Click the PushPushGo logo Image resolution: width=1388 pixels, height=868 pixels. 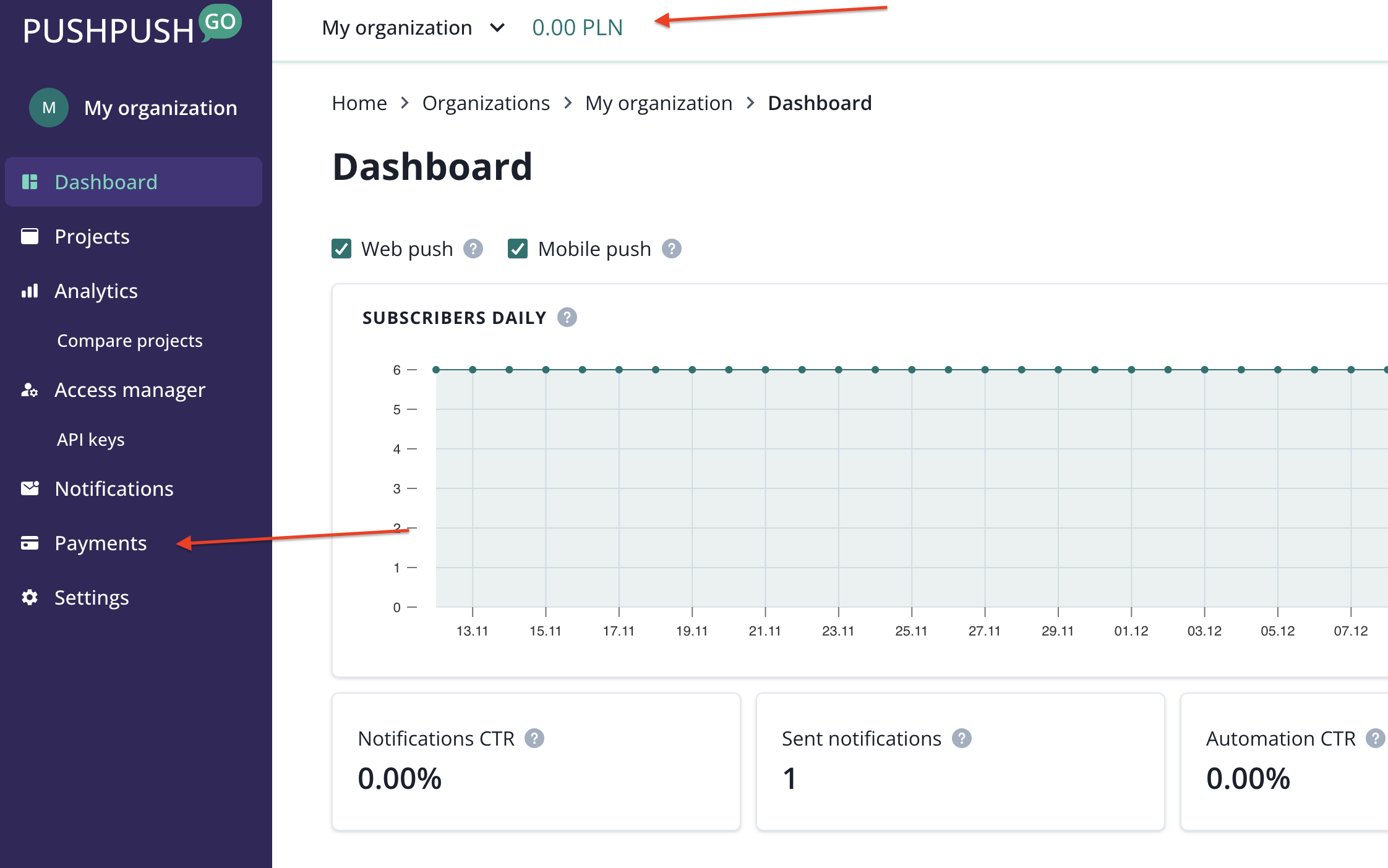pos(131,27)
